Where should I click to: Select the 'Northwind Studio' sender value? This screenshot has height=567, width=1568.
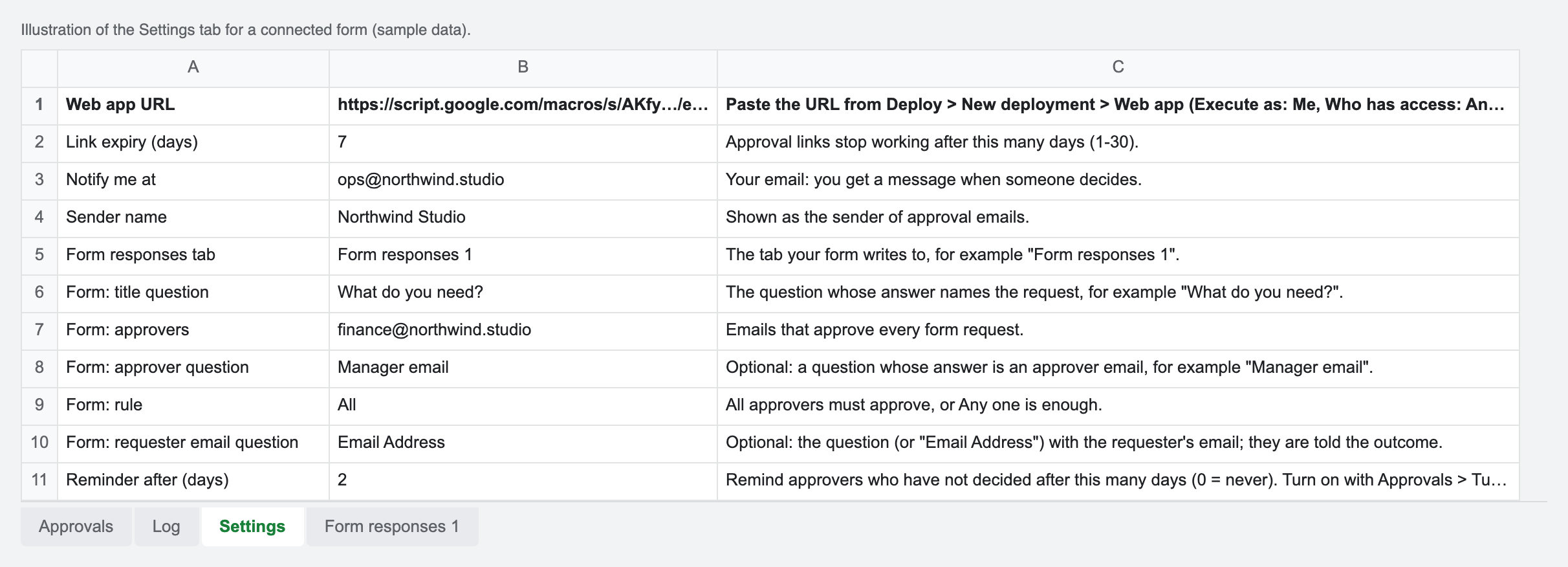tap(523, 218)
